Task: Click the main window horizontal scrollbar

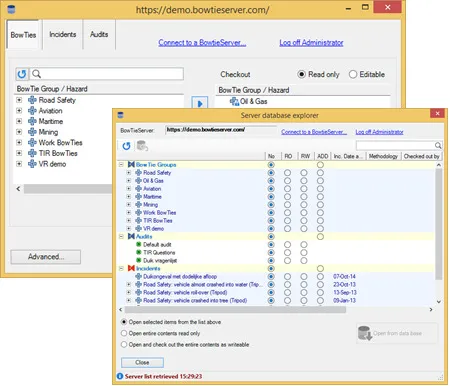Action: click(68, 189)
